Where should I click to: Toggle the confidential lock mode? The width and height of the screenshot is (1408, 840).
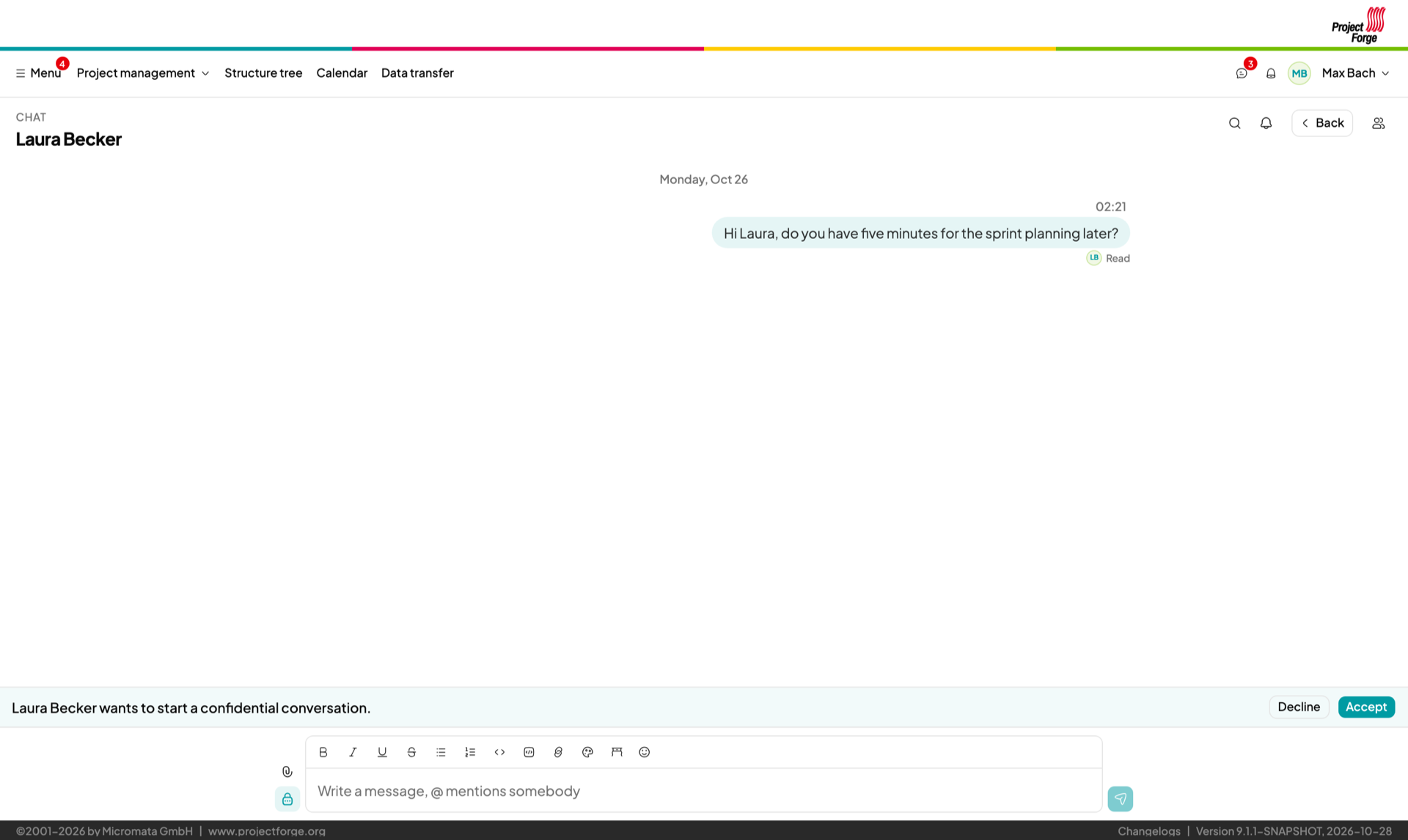click(x=287, y=799)
